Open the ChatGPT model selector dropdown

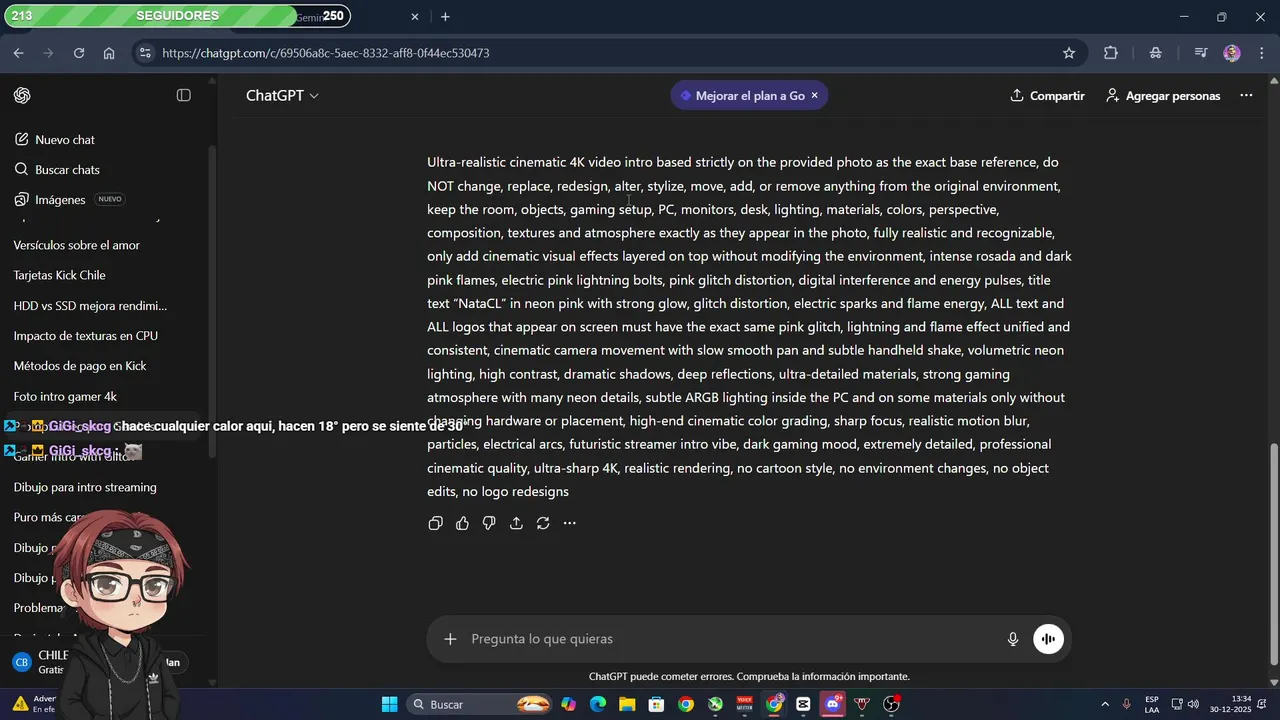[283, 96]
